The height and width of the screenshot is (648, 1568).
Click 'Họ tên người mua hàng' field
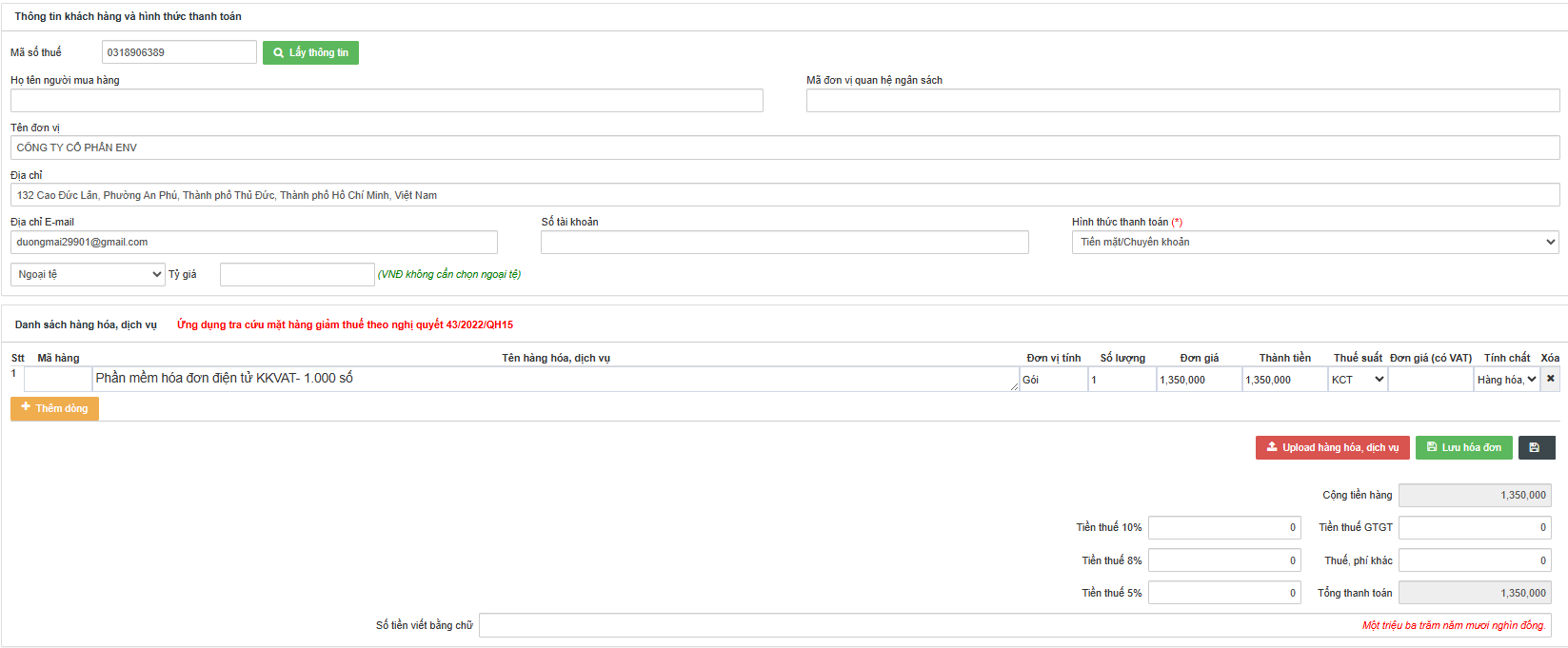[387, 101]
